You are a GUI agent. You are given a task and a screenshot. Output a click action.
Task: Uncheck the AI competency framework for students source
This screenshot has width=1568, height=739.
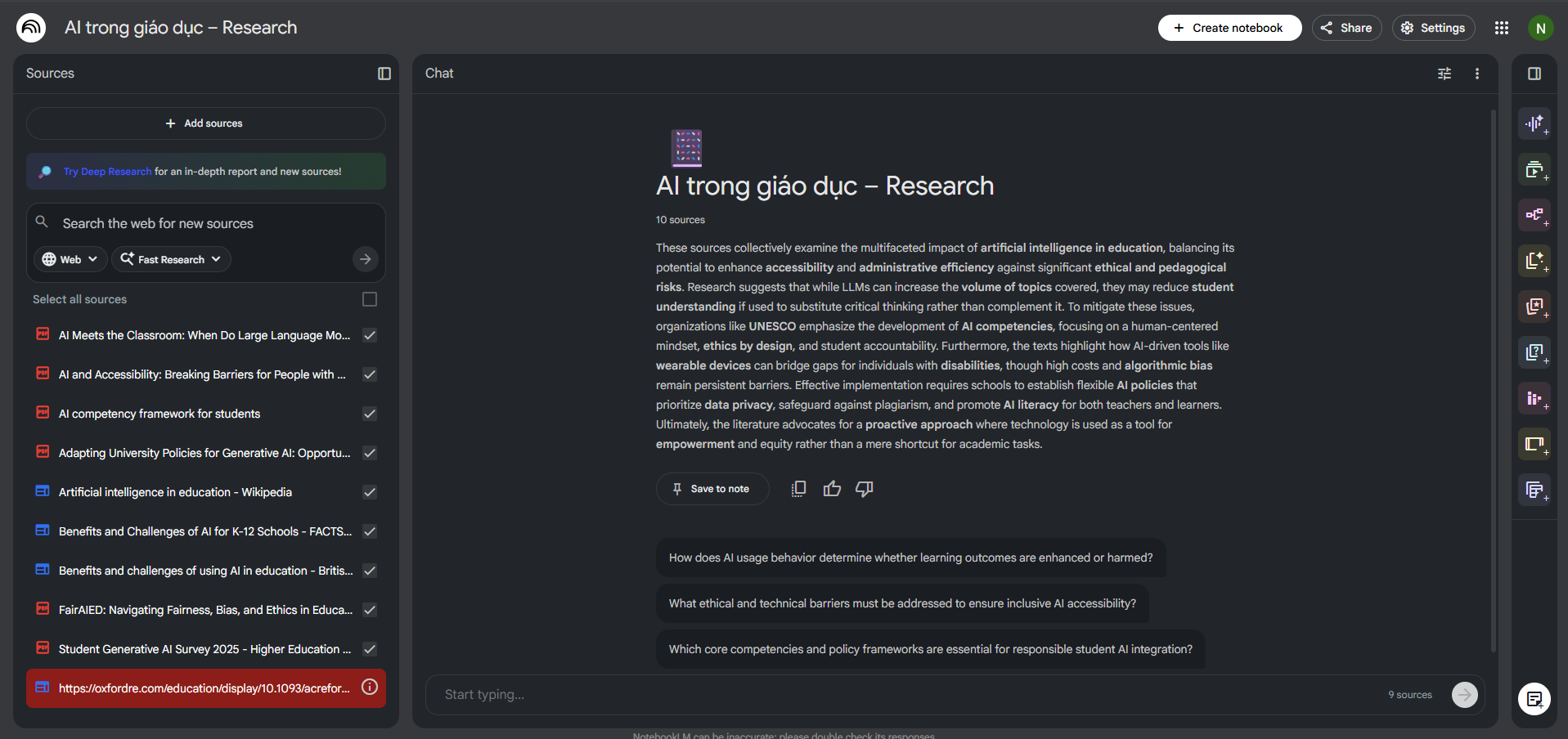coord(370,414)
